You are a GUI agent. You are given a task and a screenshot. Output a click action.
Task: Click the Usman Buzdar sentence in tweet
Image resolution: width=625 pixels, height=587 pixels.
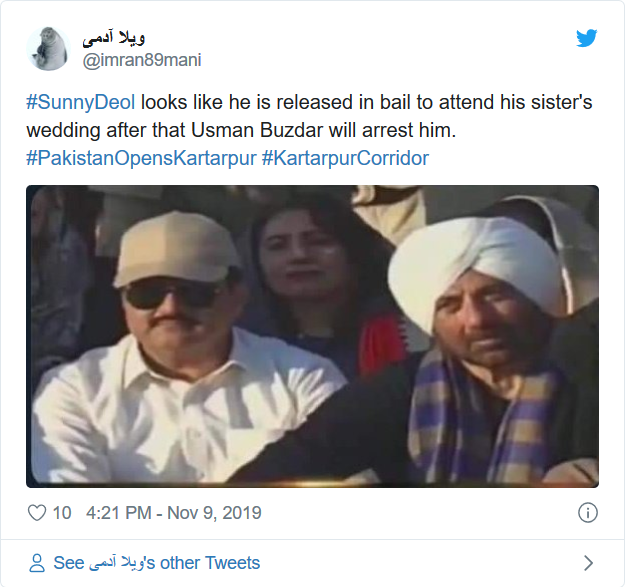[x=323, y=130]
